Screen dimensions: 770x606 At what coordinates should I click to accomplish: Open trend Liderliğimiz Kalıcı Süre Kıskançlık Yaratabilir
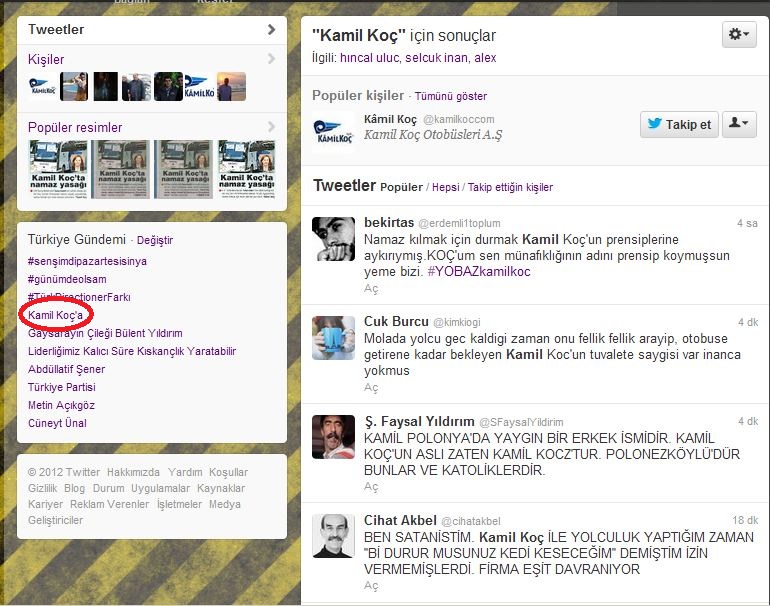click(x=132, y=352)
